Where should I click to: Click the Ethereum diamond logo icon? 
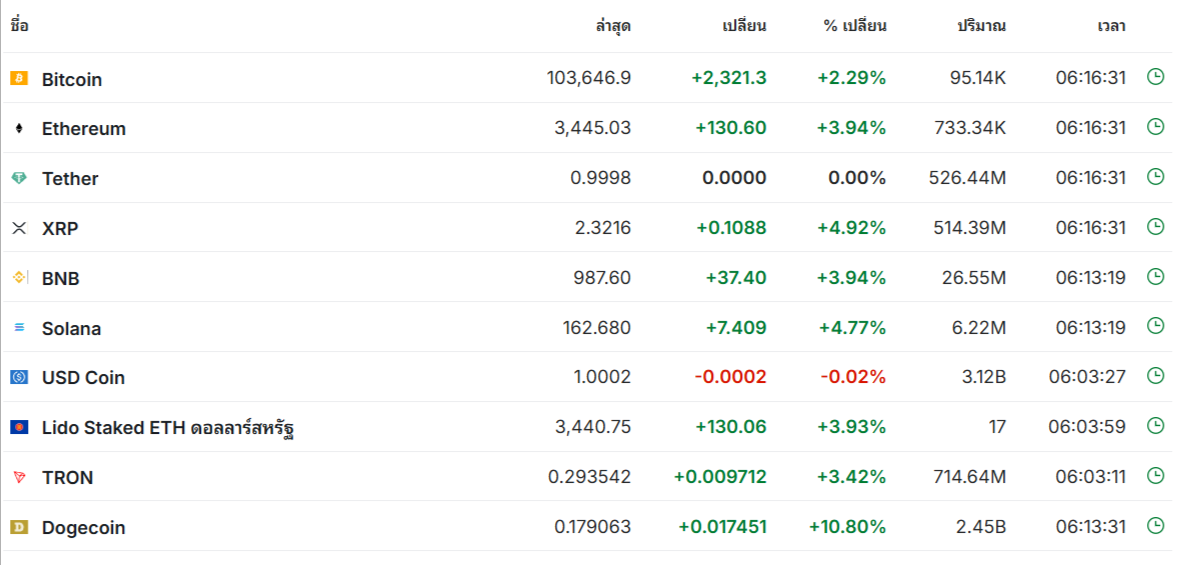coord(19,128)
